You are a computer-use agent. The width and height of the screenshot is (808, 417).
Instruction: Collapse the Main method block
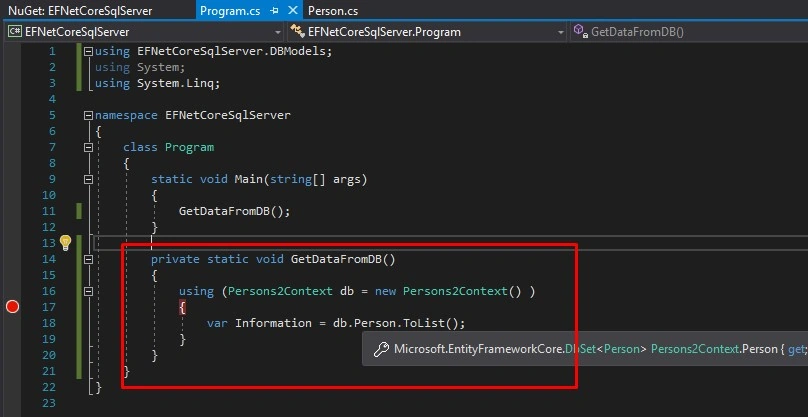tap(89, 179)
